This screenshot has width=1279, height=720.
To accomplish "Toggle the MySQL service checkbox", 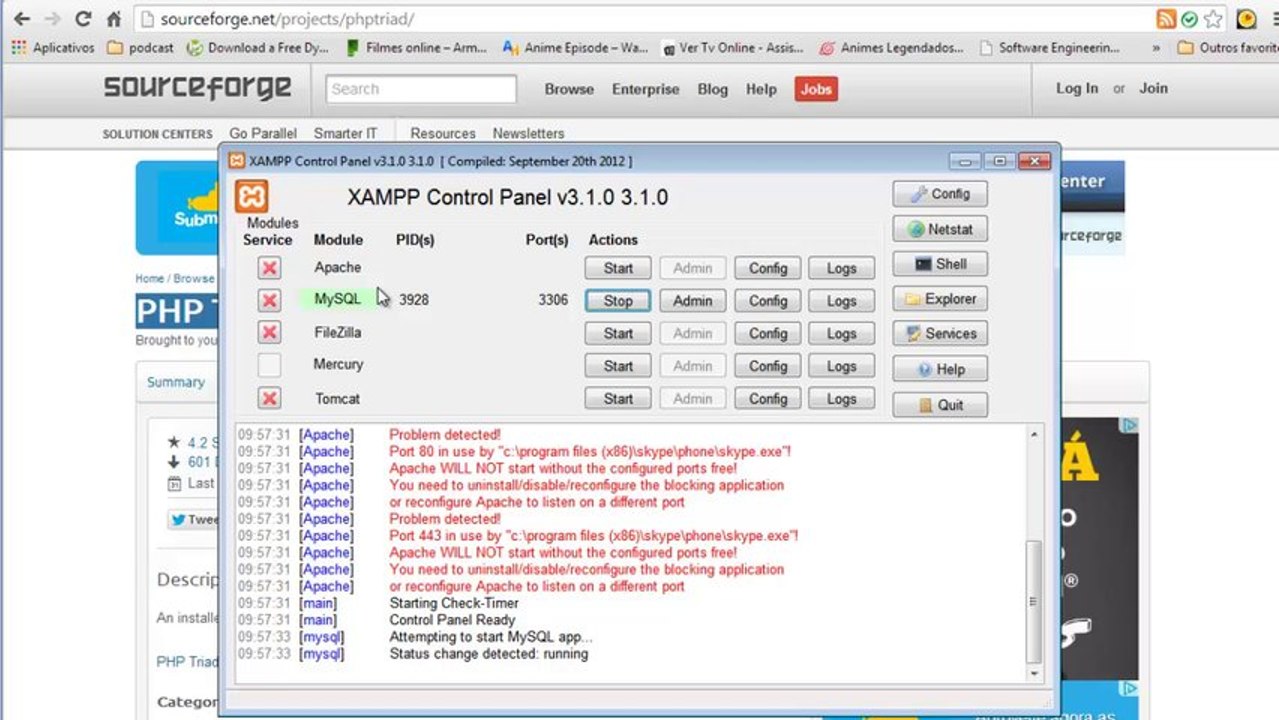I will tap(268, 300).
